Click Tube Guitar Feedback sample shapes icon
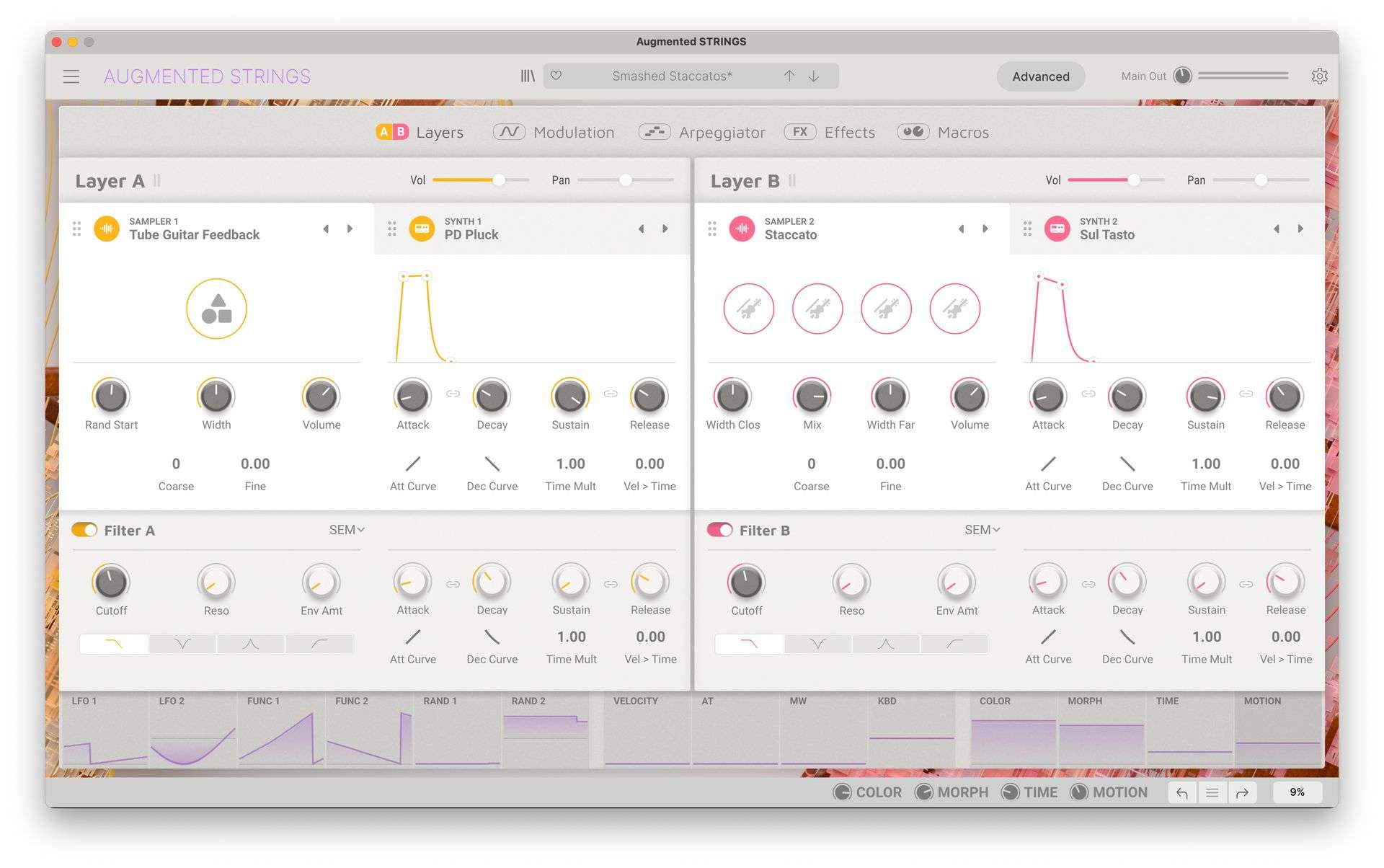The height and width of the screenshot is (868, 1384). pyautogui.click(x=216, y=309)
